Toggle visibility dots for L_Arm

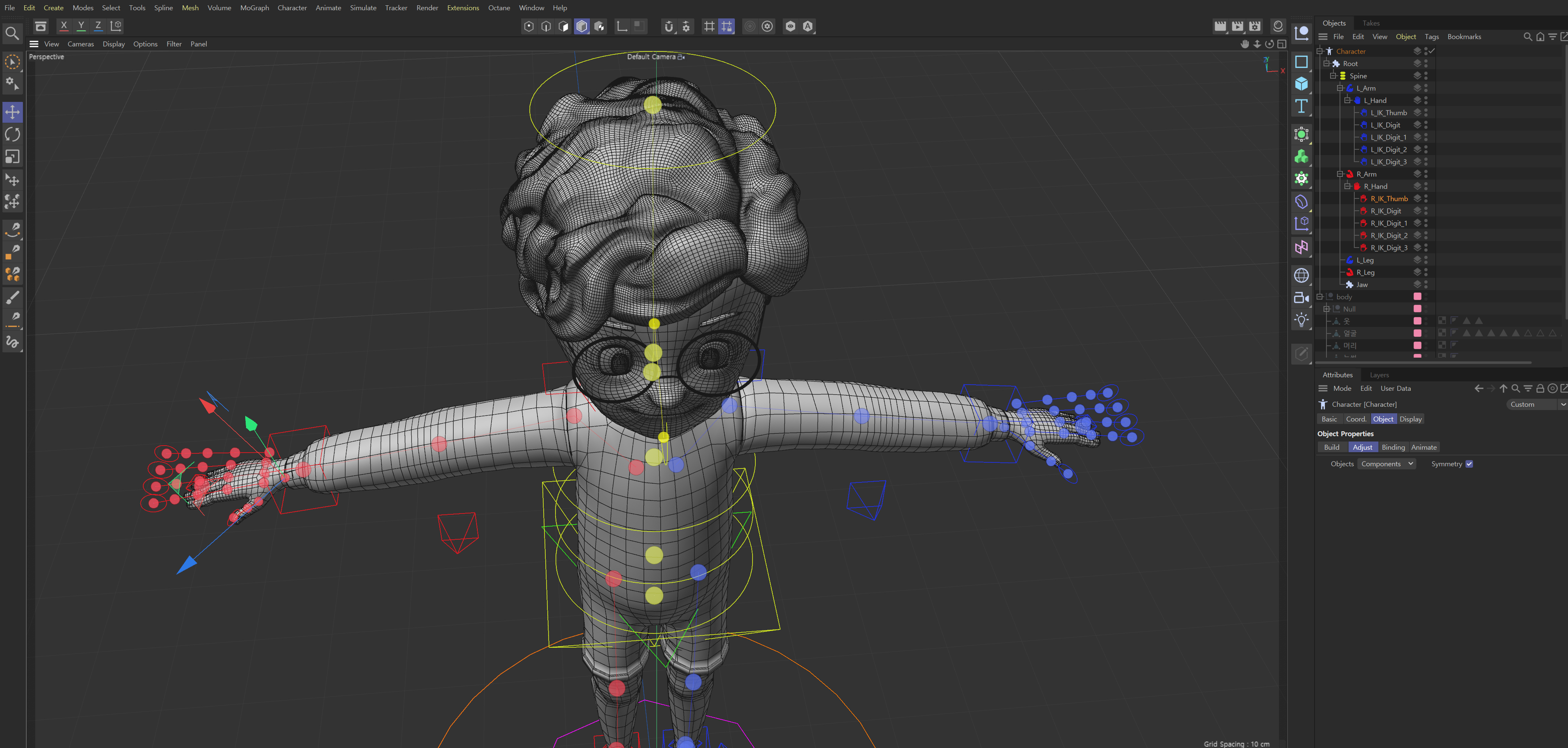[x=1426, y=88]
